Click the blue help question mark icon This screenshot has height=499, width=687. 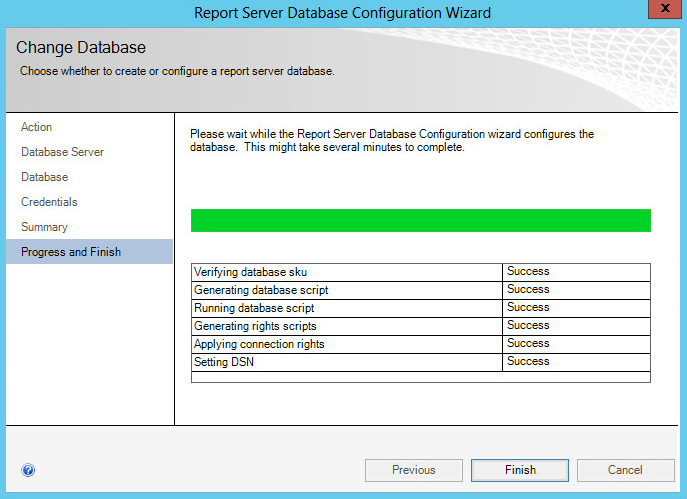point(28,470)
